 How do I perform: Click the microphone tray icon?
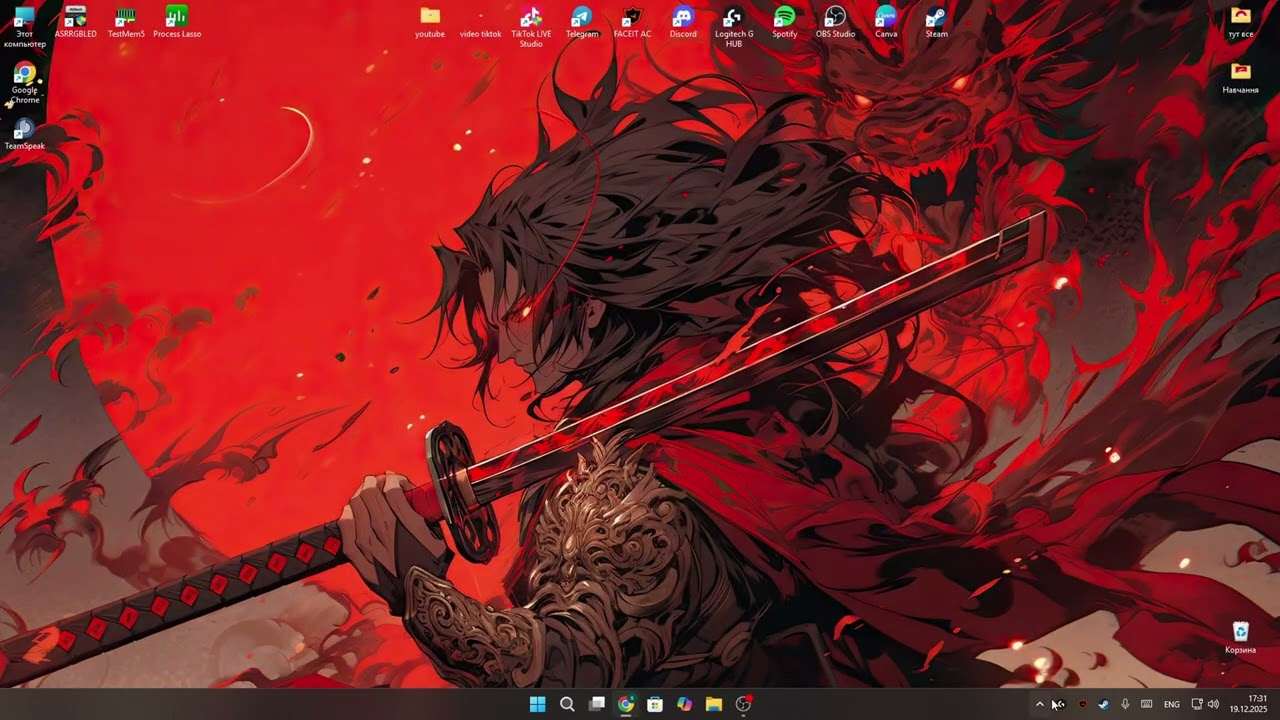(1125, 704)
